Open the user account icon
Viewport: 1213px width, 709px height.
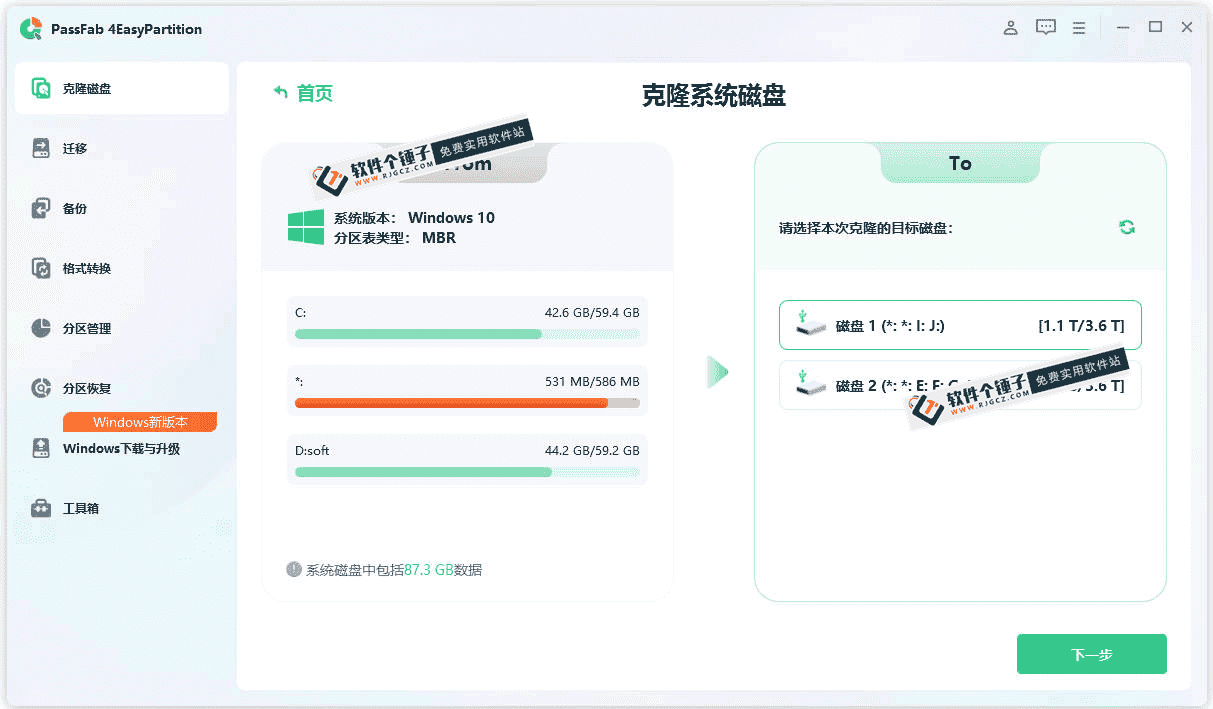[1010, 28]
